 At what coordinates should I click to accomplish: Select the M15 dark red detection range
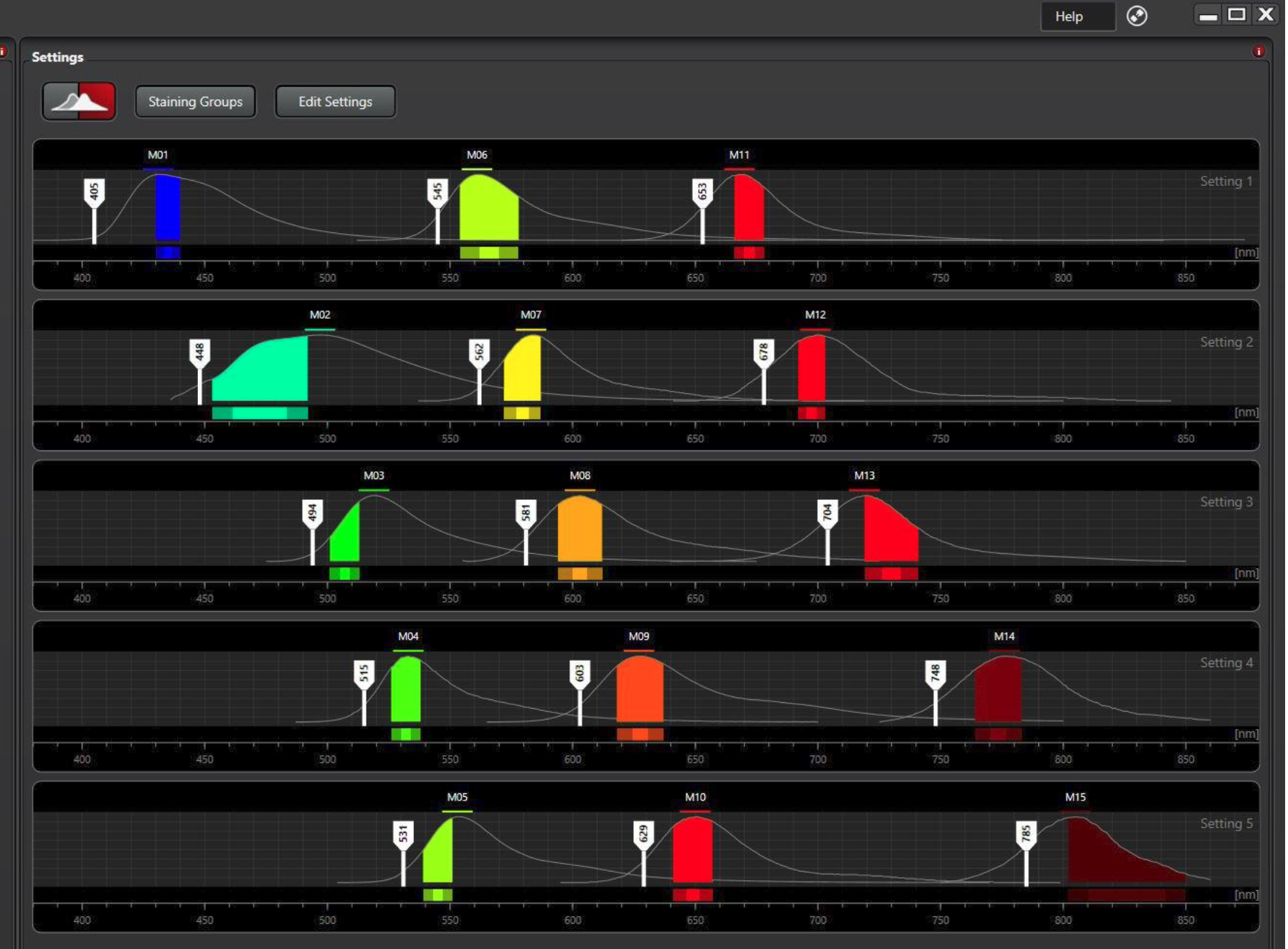(1126, 851)
